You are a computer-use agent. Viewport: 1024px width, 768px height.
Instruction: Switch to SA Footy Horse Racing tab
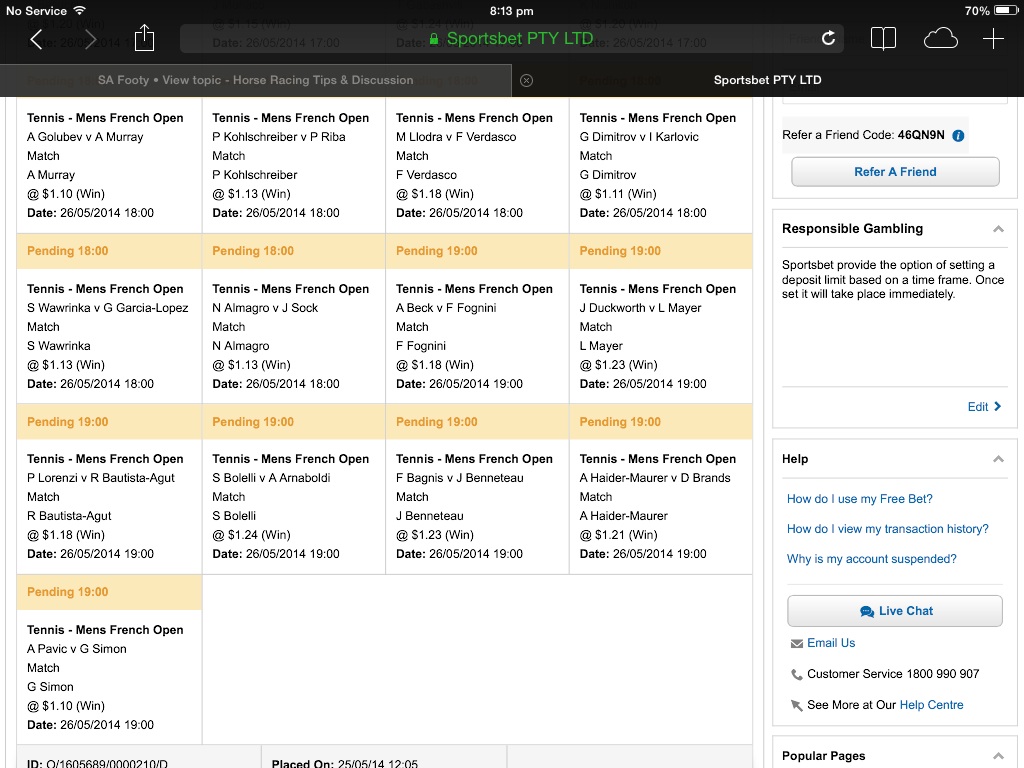coord(255,80)
